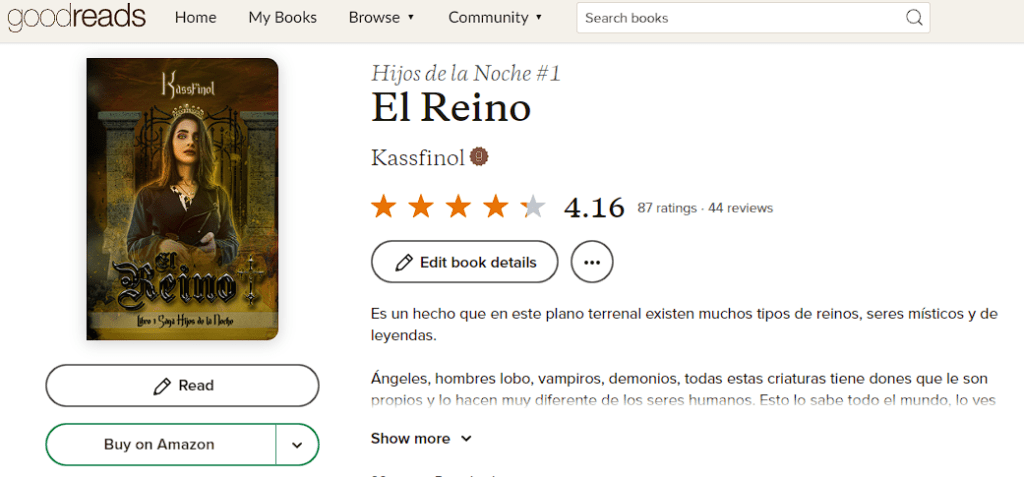Open the three-dots more options button
This screenshot has height=477, width=1024.
click(x=592, y=262)
